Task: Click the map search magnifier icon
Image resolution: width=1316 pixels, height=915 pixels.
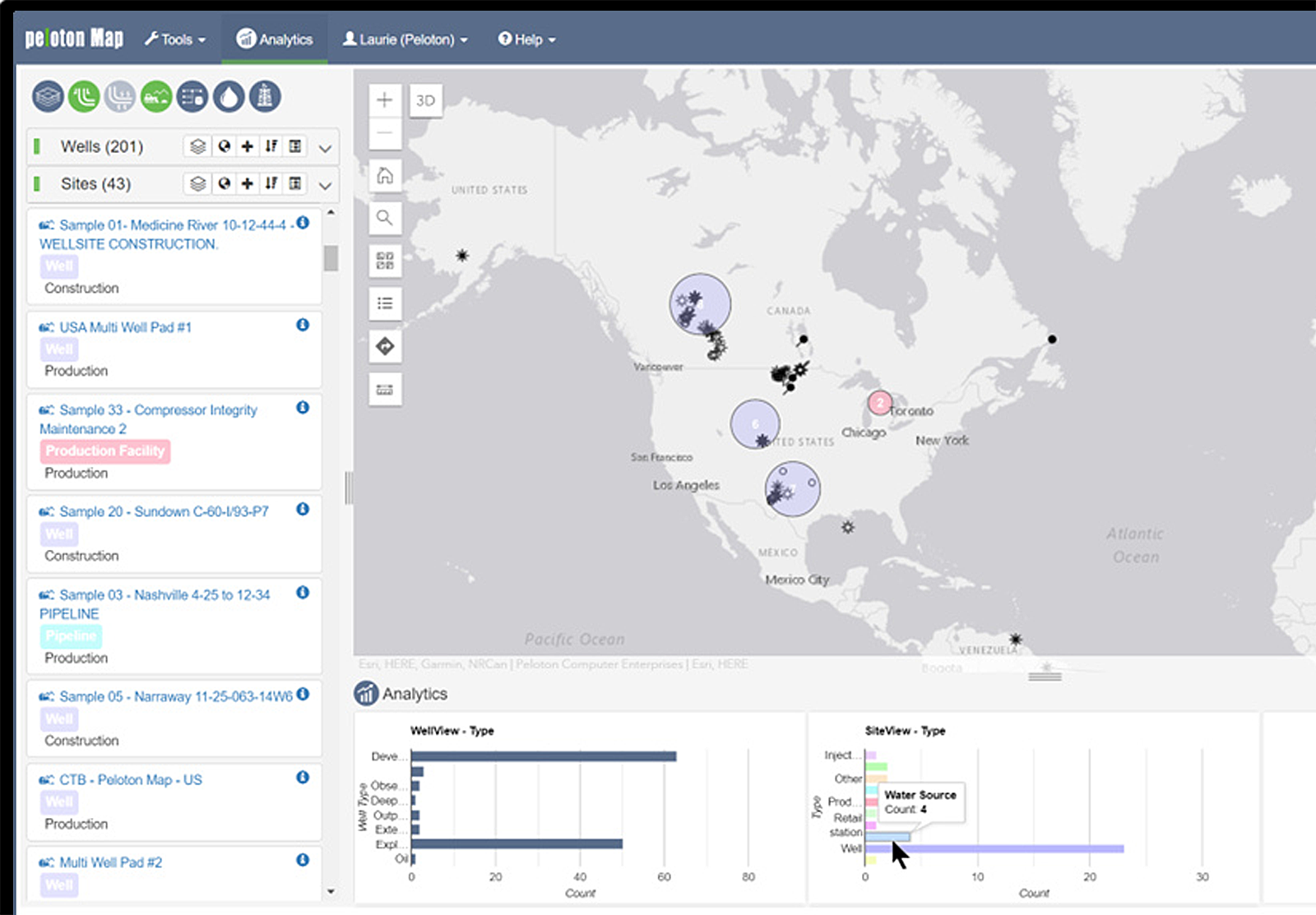Action: pyautogui.click(x=385, y=218)
